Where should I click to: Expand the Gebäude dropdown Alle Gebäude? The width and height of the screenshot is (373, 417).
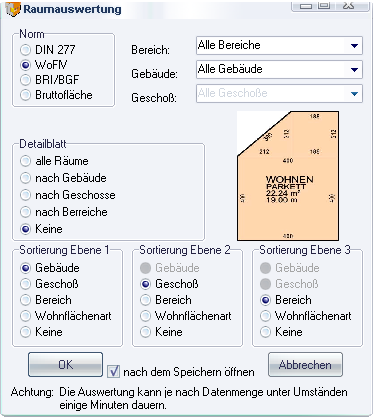(279, 69)
